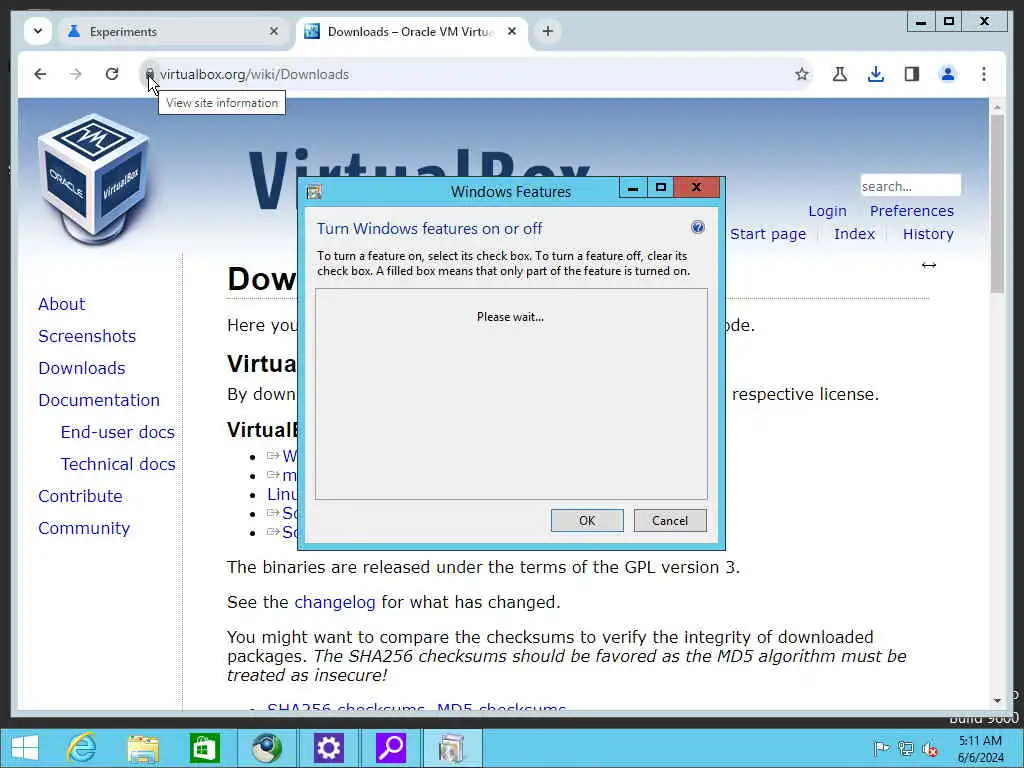The height and width of the screenshot is (768, 1024).
Task: Open the Chrome profile avatar
Action: point(948,74)
